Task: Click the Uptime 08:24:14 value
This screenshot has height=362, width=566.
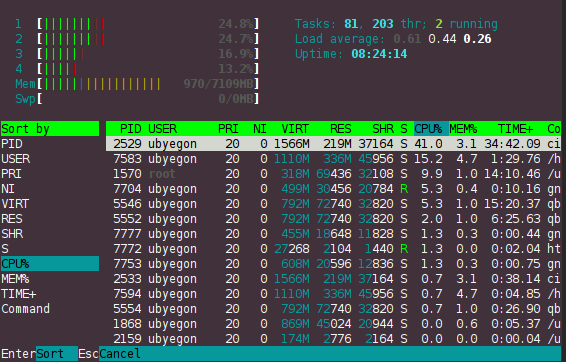Action: click(x=379, y=54)
